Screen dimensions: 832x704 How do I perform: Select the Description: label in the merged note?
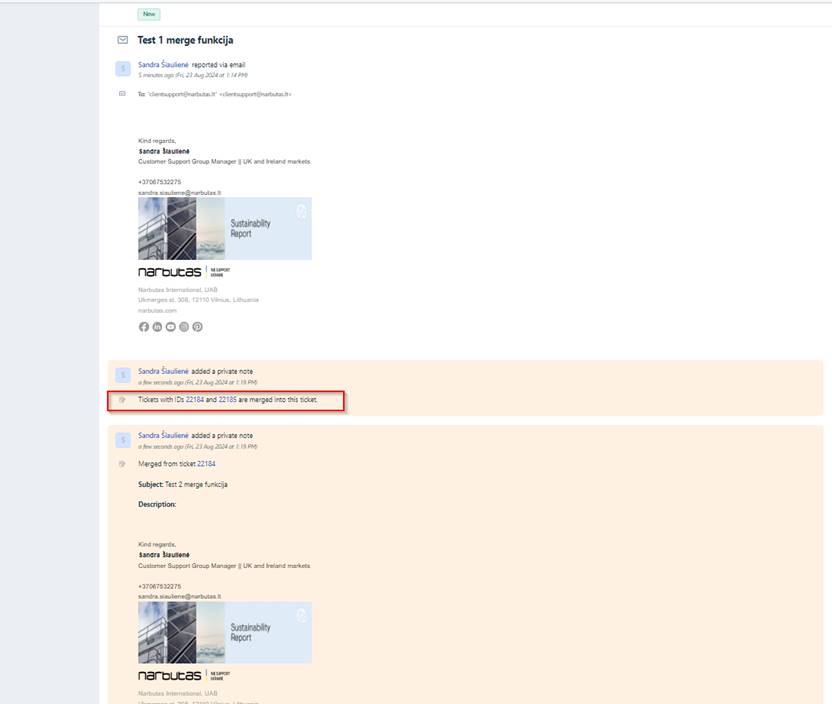tap(157, 505)
